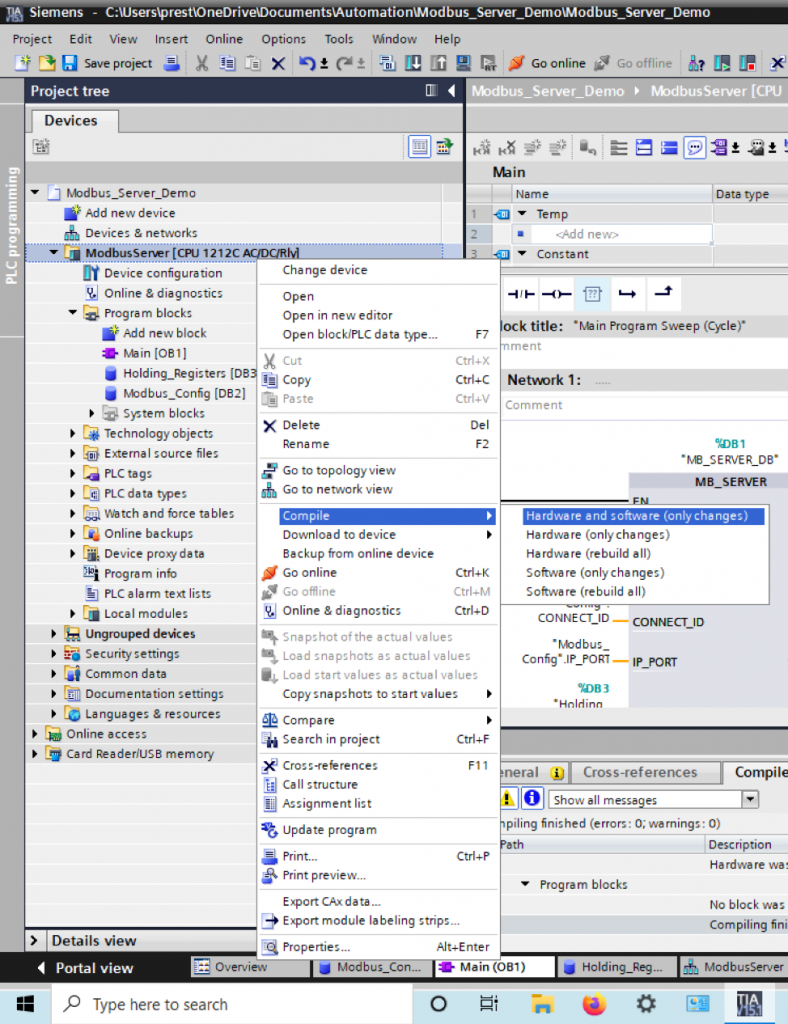This screenshot has height=1024, width=788.
Task: Collapse the Temp section in the interface table
Action: point(522,214)
